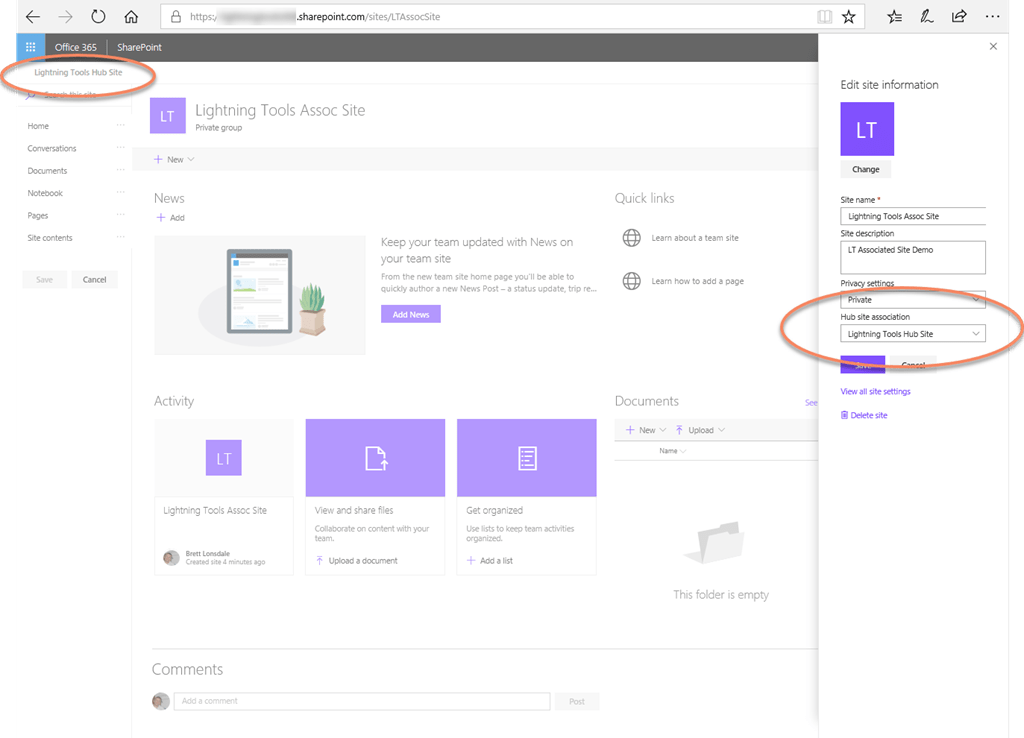The width and height of the screenshot is (1024, 738).
Task: Open the browser share icon
Action: [x=959, y=16]
